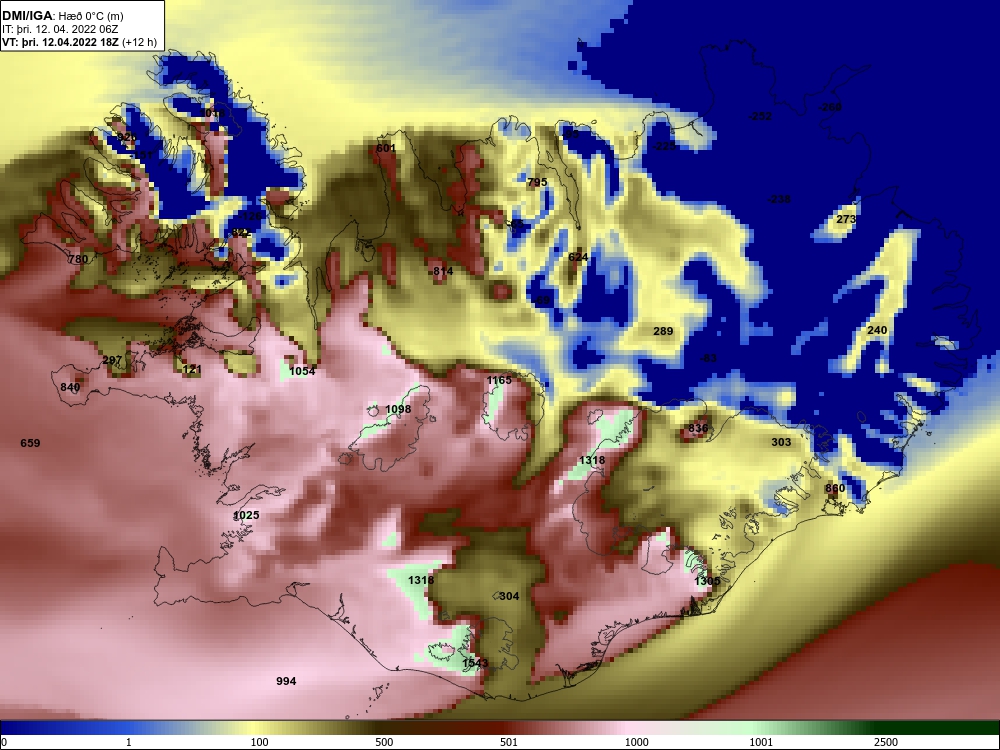Select the -268 map label
Image resolution: width=1000 pixels, height=750 pixels.
pyautogui.click(x=830, y=107)
